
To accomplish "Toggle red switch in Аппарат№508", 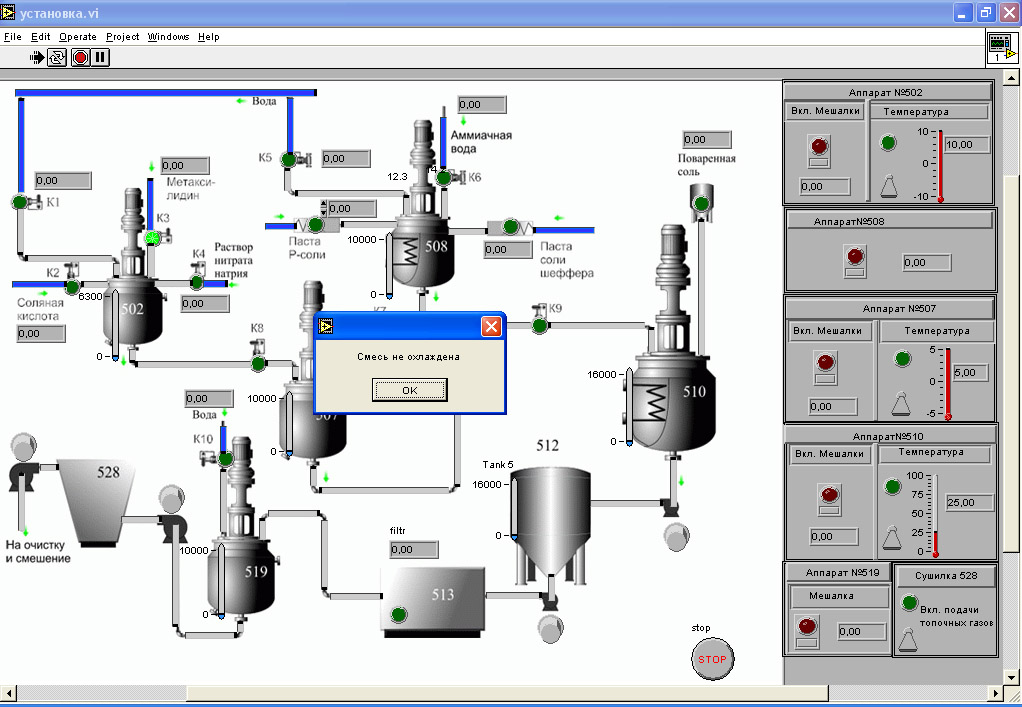I will pyautogui.click(x=855, y=260).
